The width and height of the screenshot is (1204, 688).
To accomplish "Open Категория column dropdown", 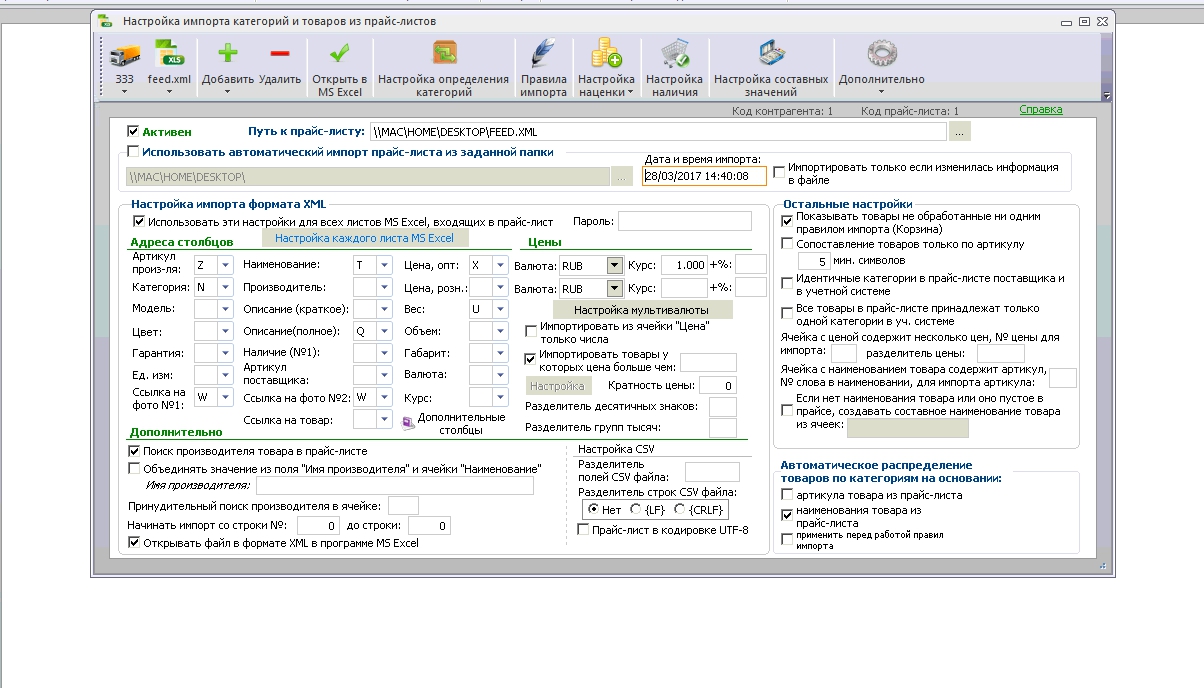I will (225, 287).
